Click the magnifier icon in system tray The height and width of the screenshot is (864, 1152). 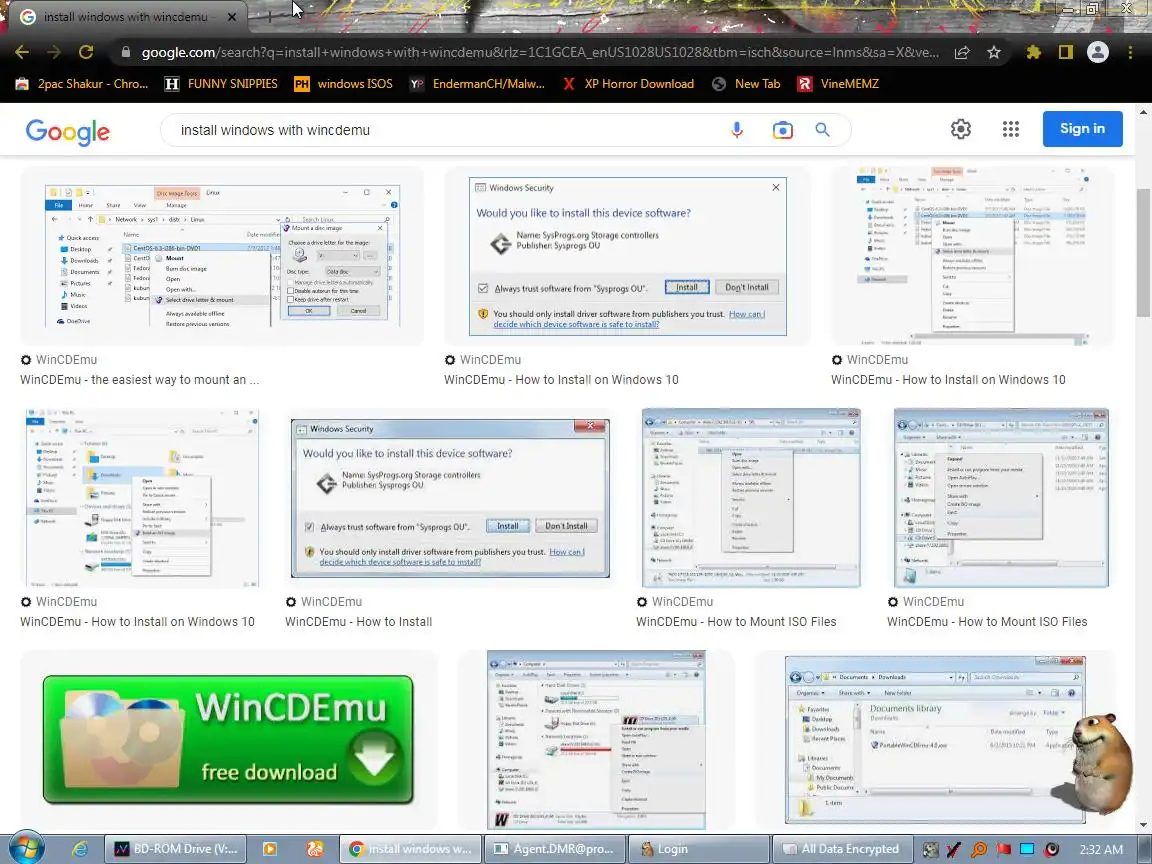[x=978, y=849]
